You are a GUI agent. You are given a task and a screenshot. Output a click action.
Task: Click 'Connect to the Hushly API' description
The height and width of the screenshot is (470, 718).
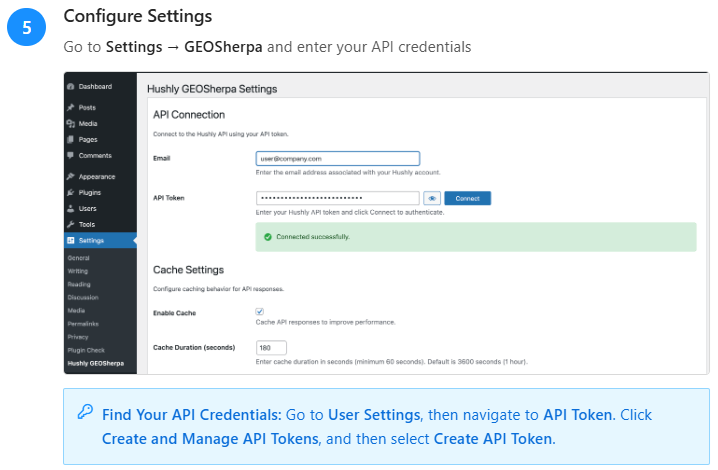pos(221,134)
